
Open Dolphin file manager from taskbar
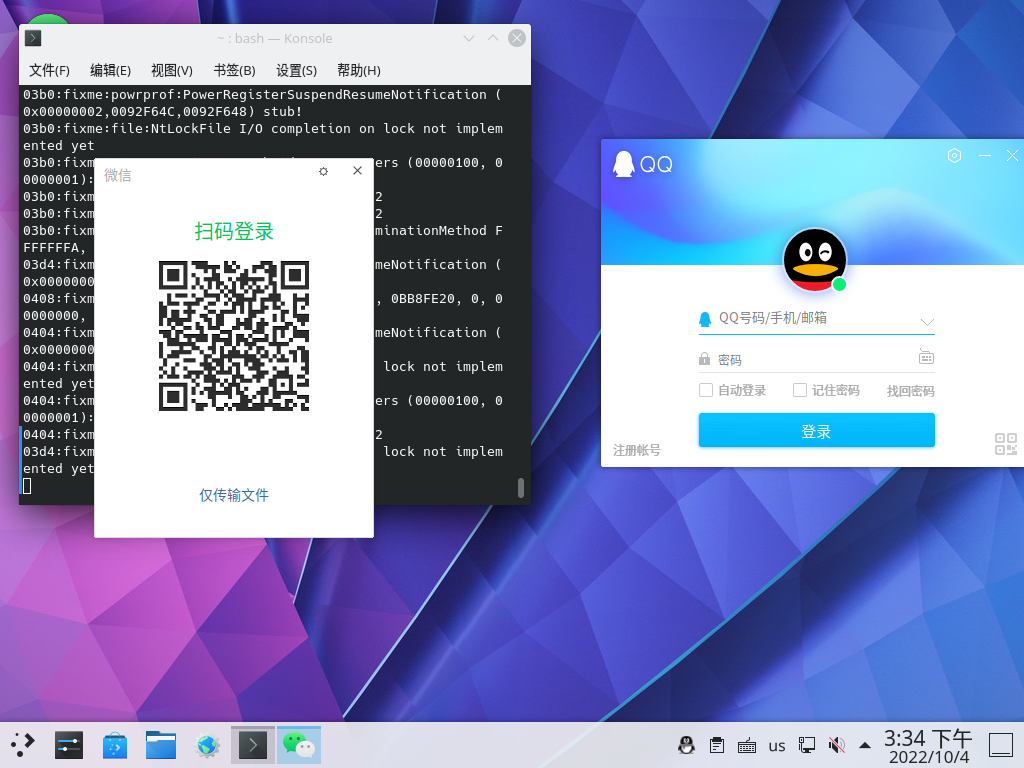click(x=161, y=745)
